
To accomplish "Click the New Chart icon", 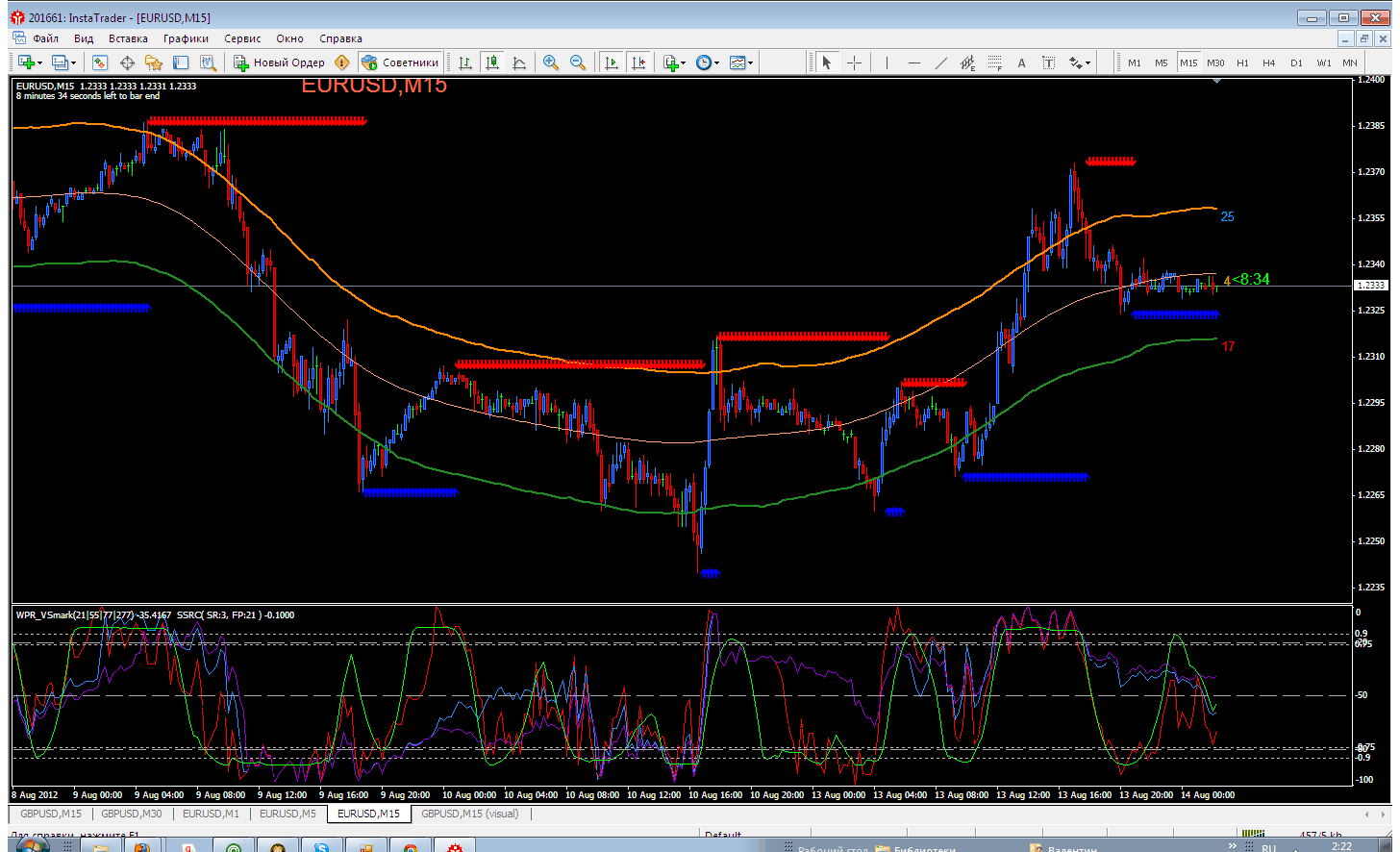I will 25,63.
